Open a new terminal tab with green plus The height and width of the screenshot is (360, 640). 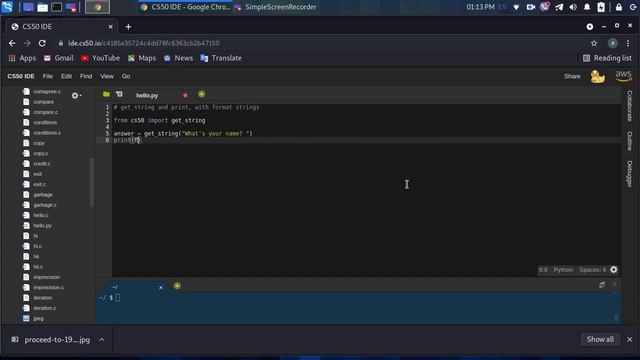coord(177,286)
